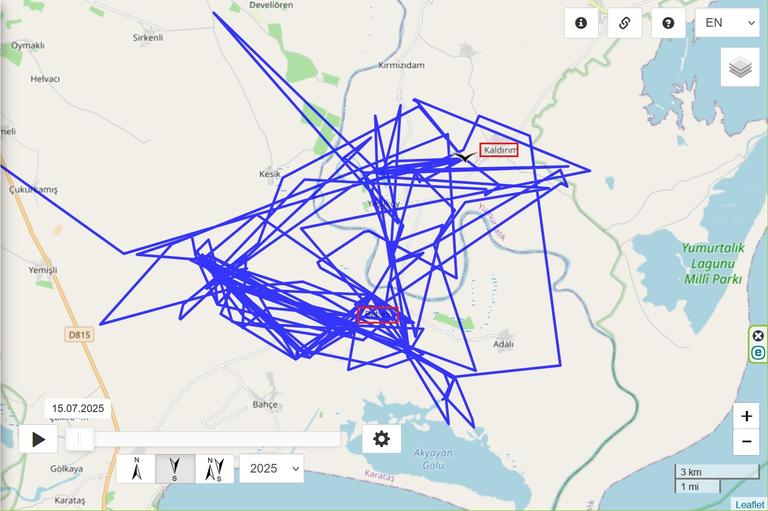768x511 pixels.
Task: Expand the EN language dropdown
Action: (x=727, y=23)
